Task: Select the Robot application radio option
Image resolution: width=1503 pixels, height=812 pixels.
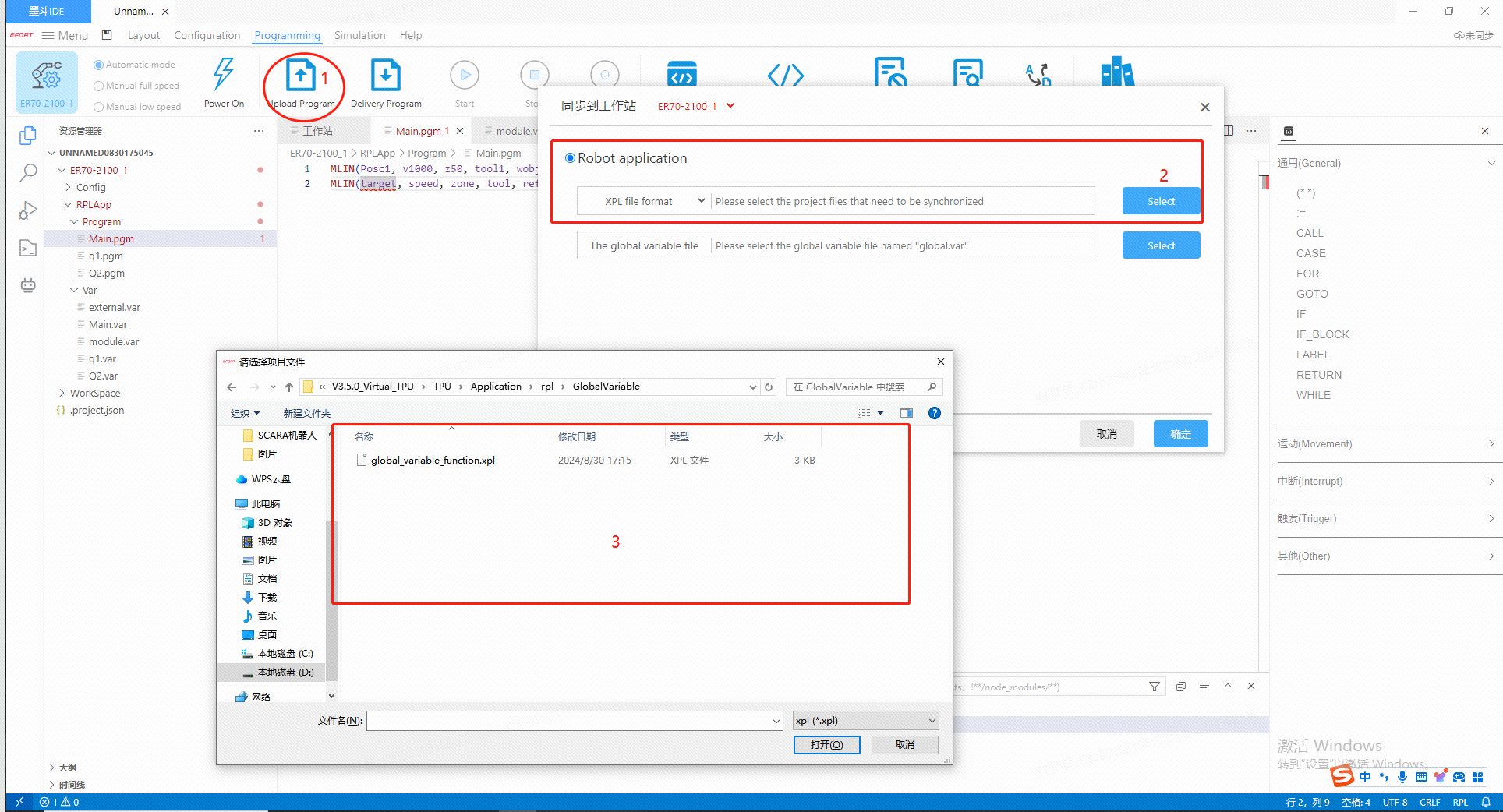Action: coord(571,158)
